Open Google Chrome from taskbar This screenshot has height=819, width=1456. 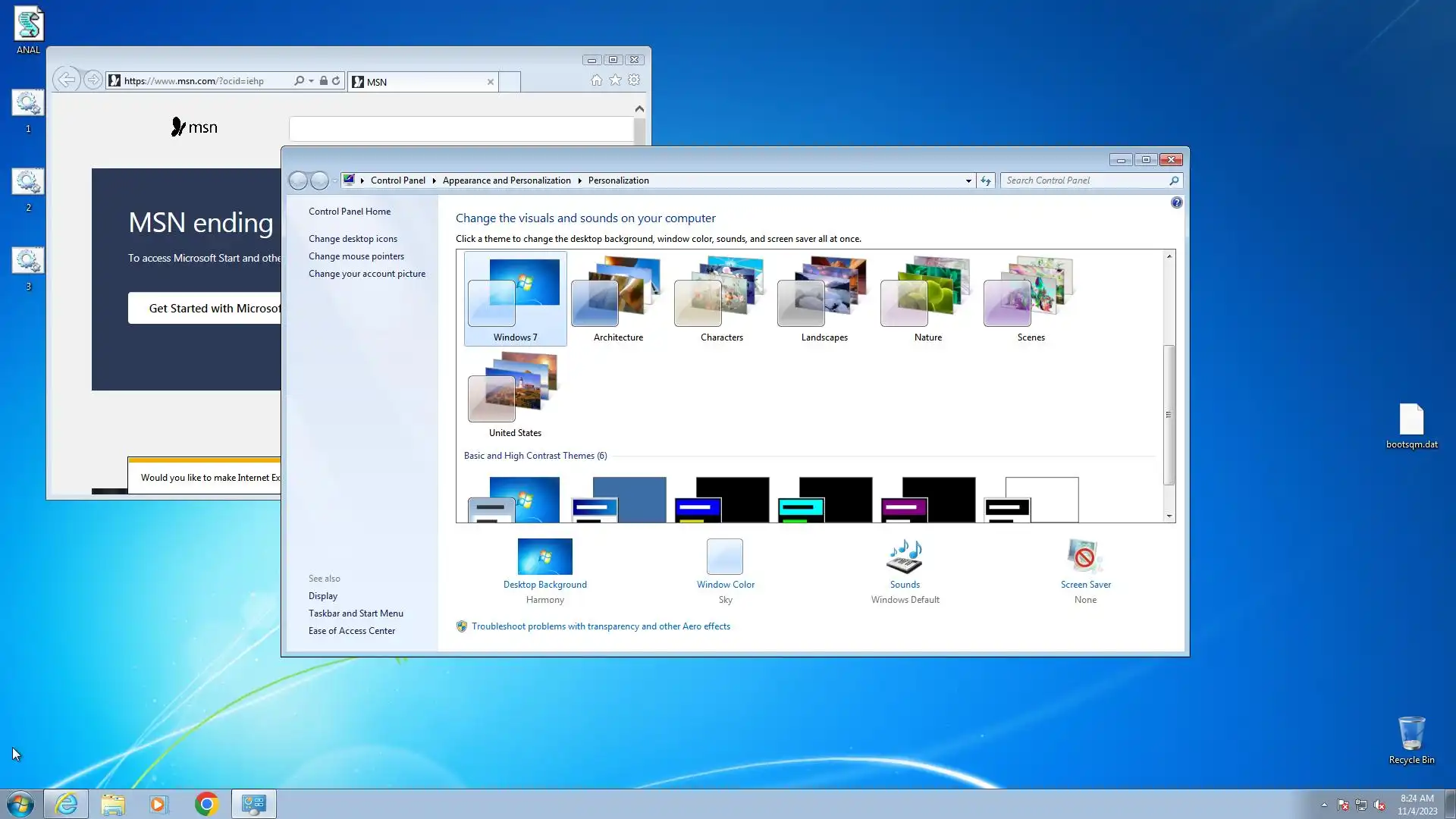[x=206, y=804]
